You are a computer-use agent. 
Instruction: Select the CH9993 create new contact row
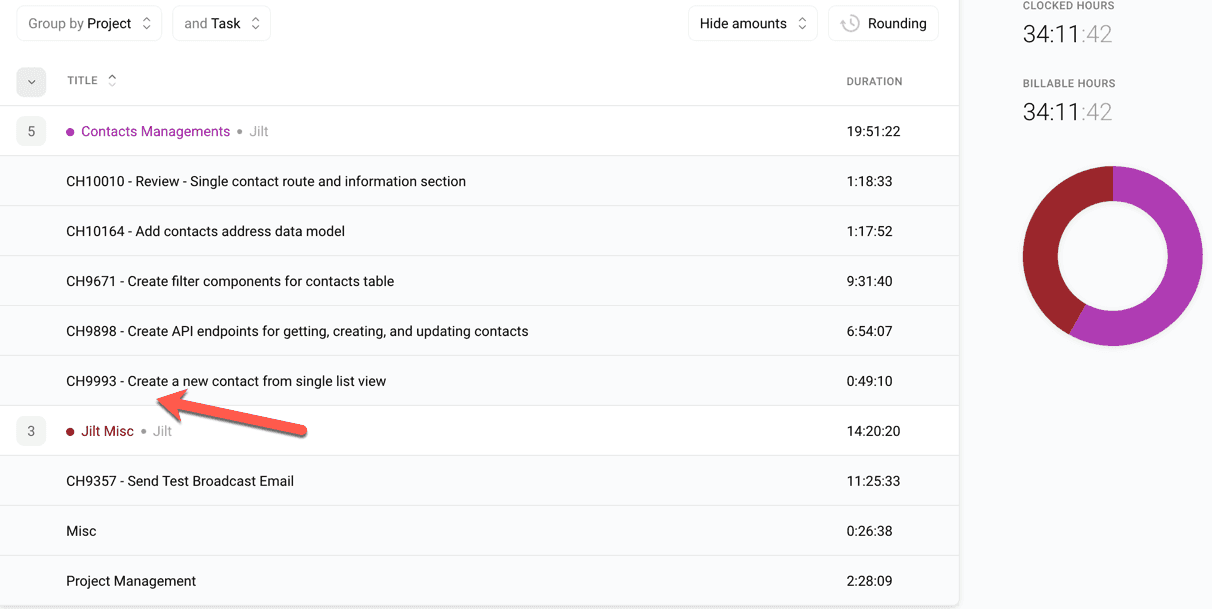click(x=226, y=381)
